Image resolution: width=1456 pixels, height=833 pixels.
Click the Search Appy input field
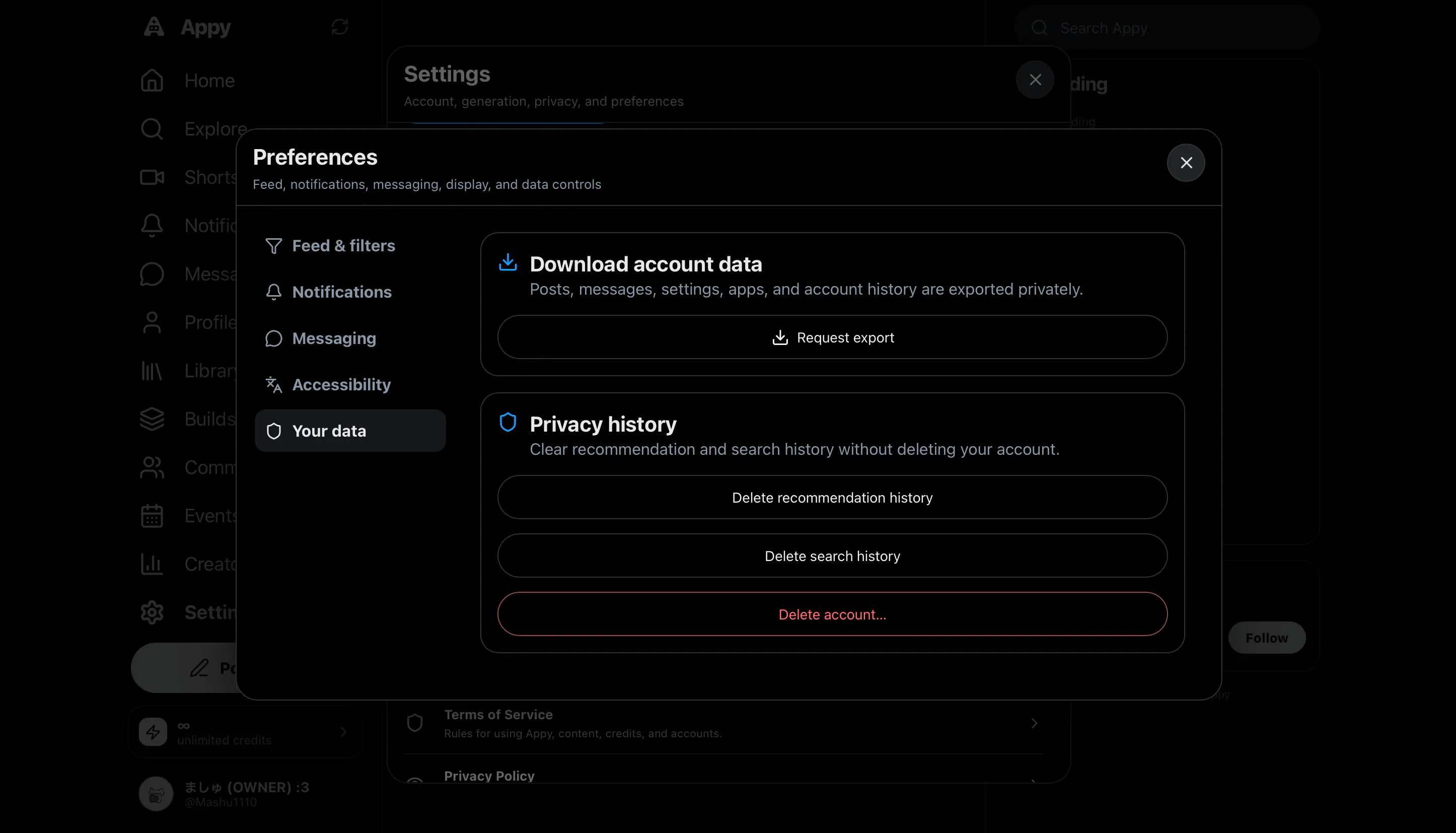1167,28
